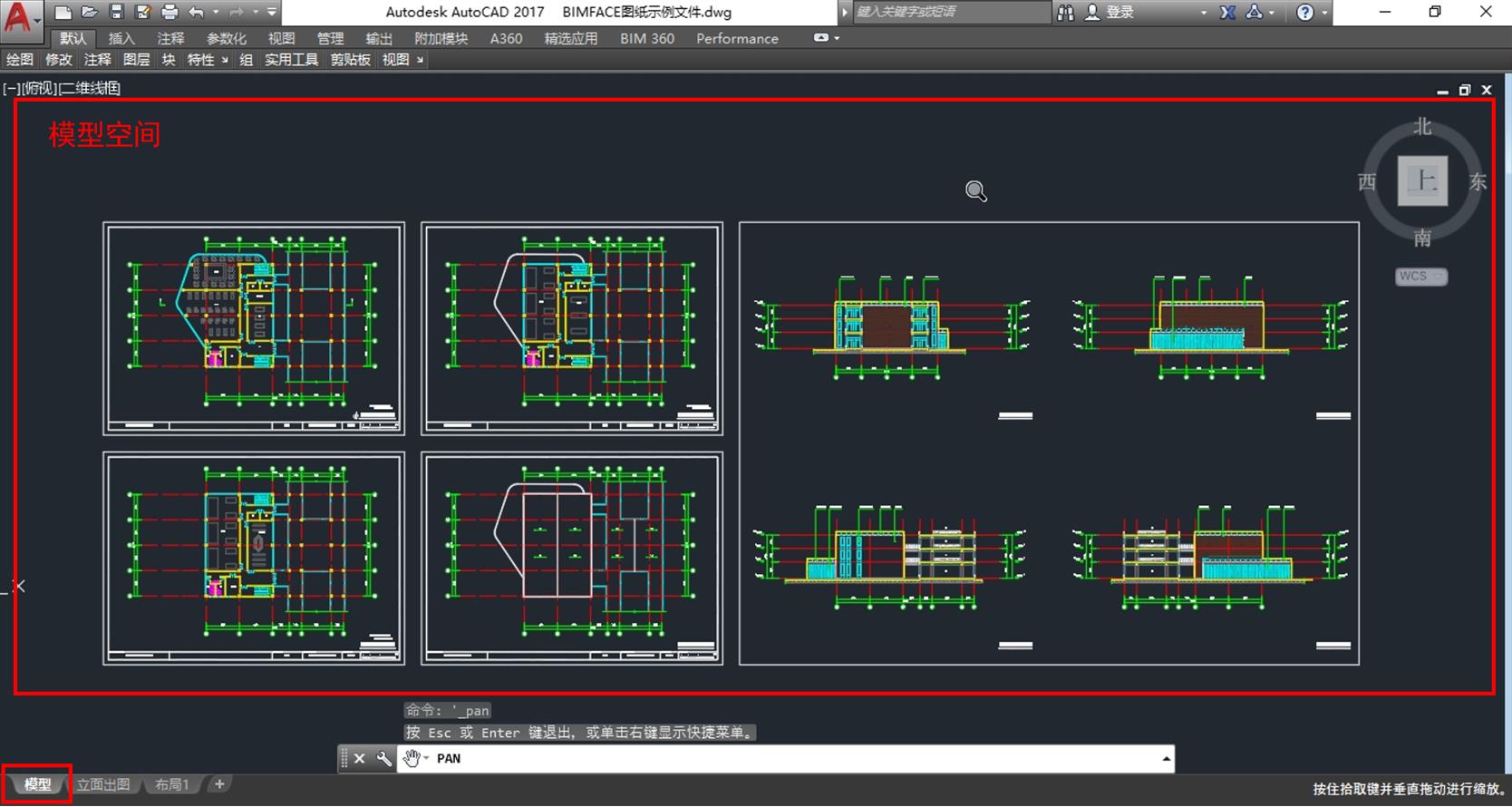Open Autodesk Exchange Apps X icon
1512x807 pixels.
[1227, 12]
